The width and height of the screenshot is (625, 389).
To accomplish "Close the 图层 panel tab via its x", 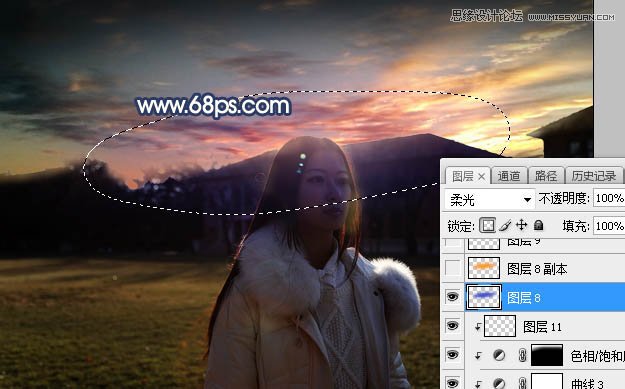I will (x=482, y=177).
